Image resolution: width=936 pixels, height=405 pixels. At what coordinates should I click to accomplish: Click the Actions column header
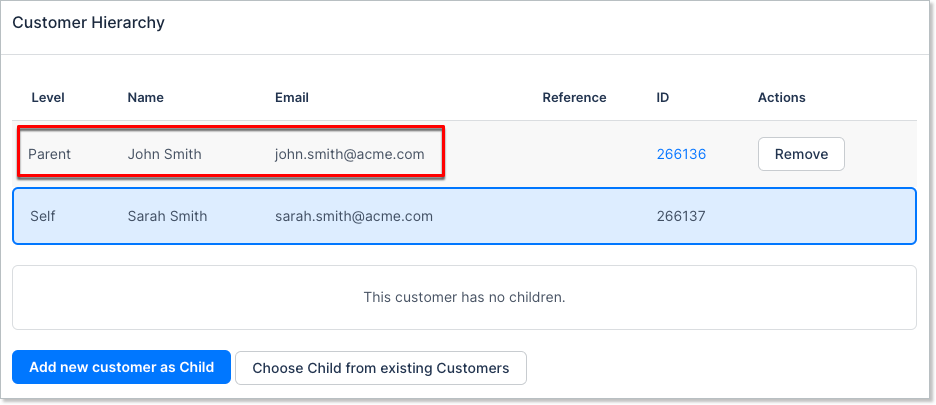coord(781,97)
